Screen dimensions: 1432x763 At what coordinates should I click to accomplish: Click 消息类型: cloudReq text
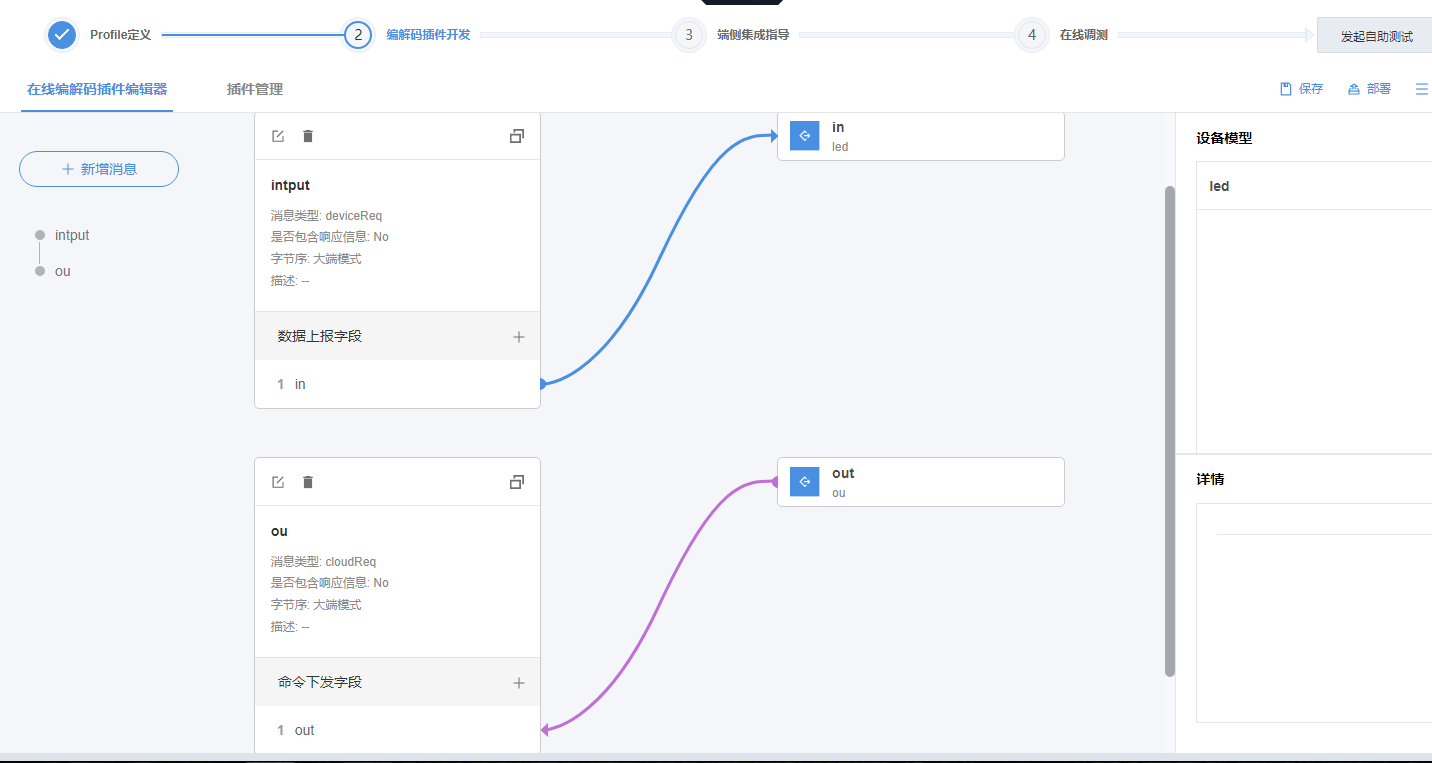[323, 561]
